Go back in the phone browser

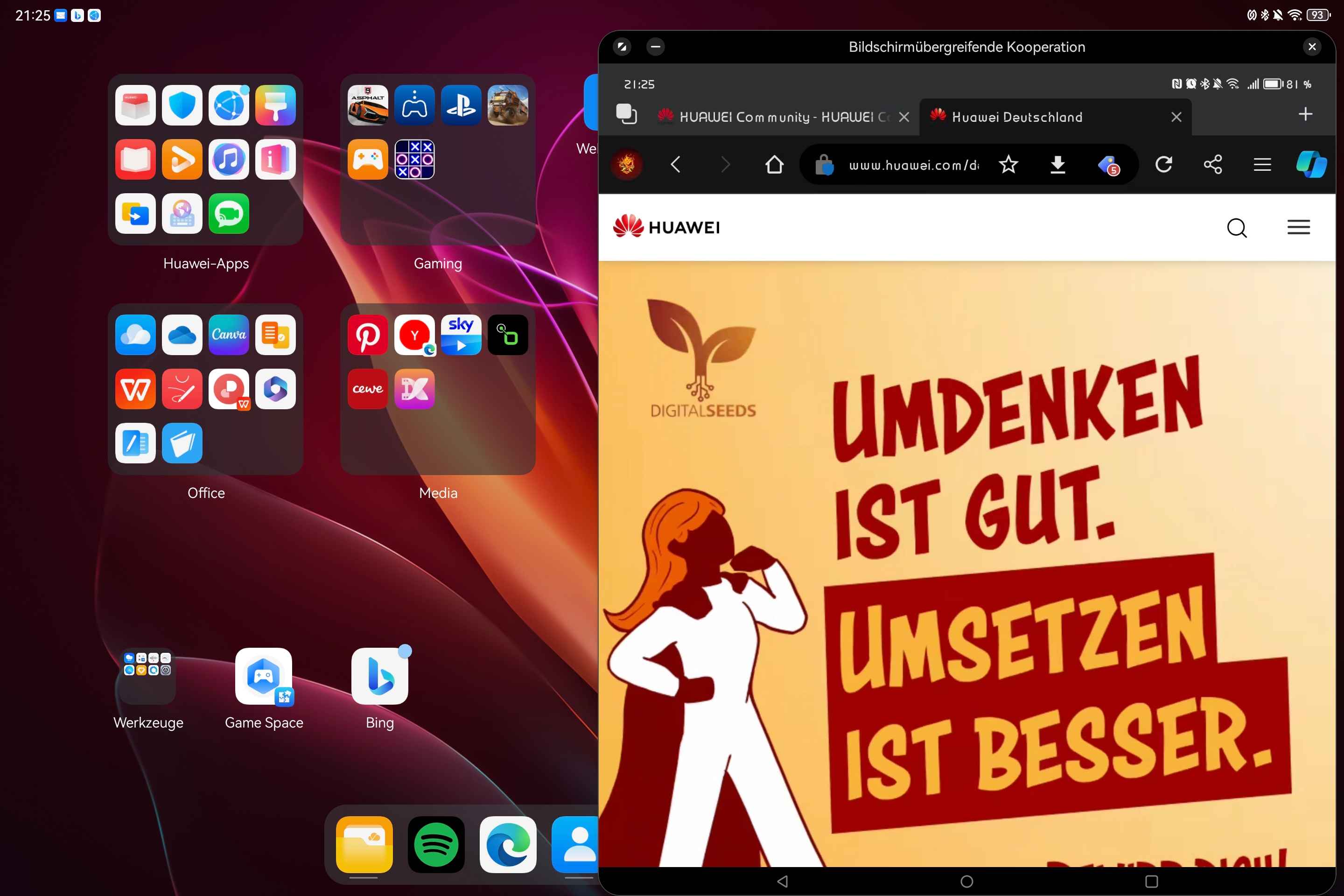tap(675, 165)
